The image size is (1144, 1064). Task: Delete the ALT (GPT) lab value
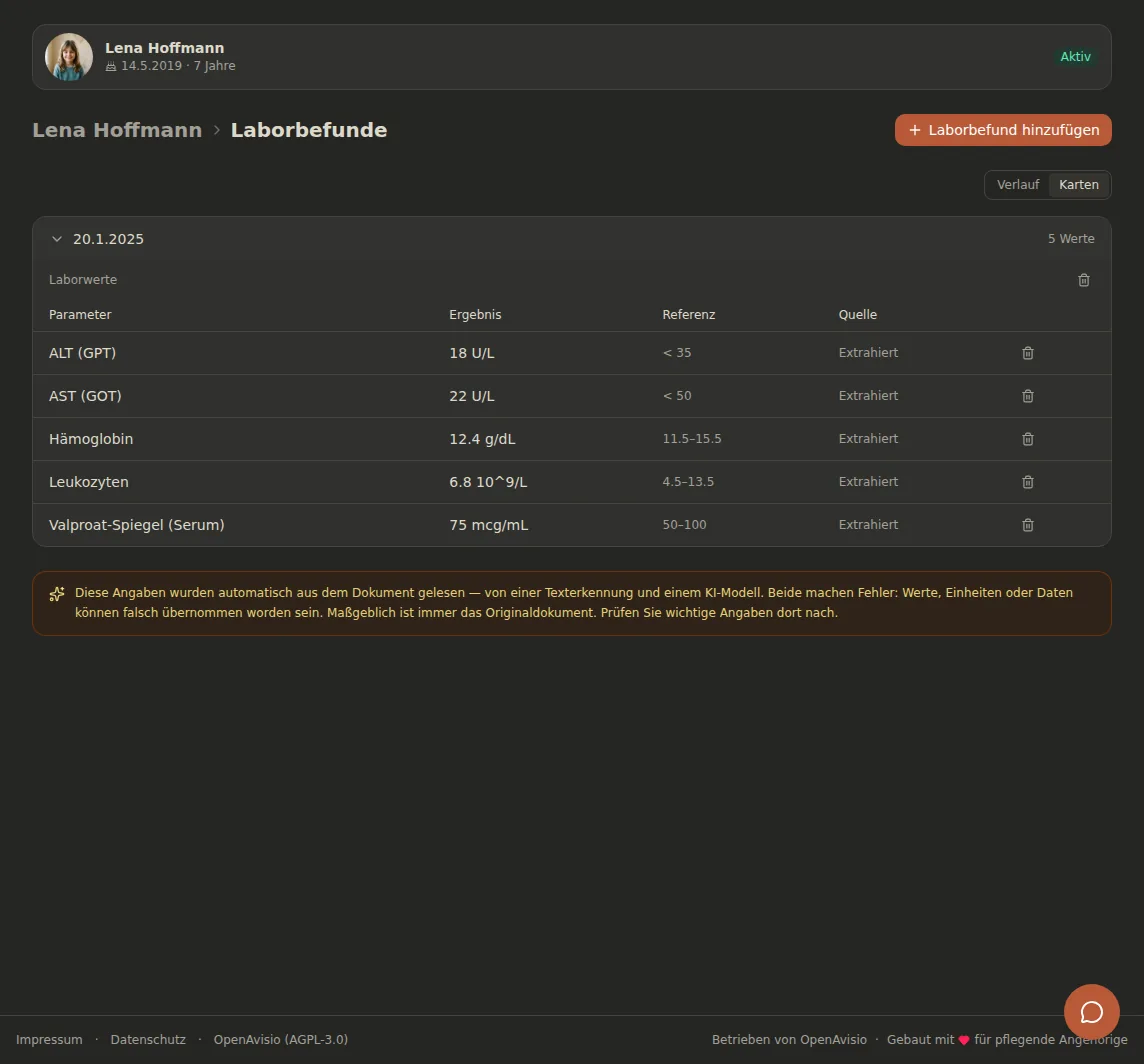[1027, 353]
